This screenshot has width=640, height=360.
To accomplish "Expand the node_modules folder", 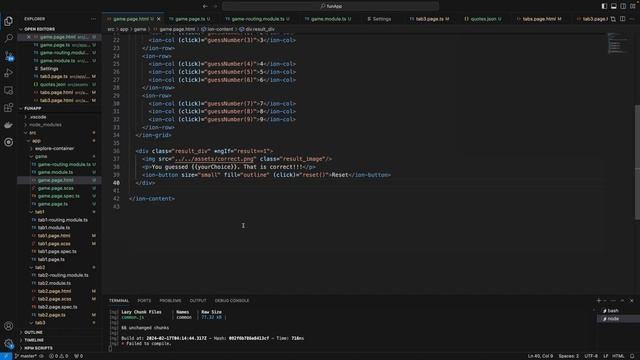I will click(59, 124).
